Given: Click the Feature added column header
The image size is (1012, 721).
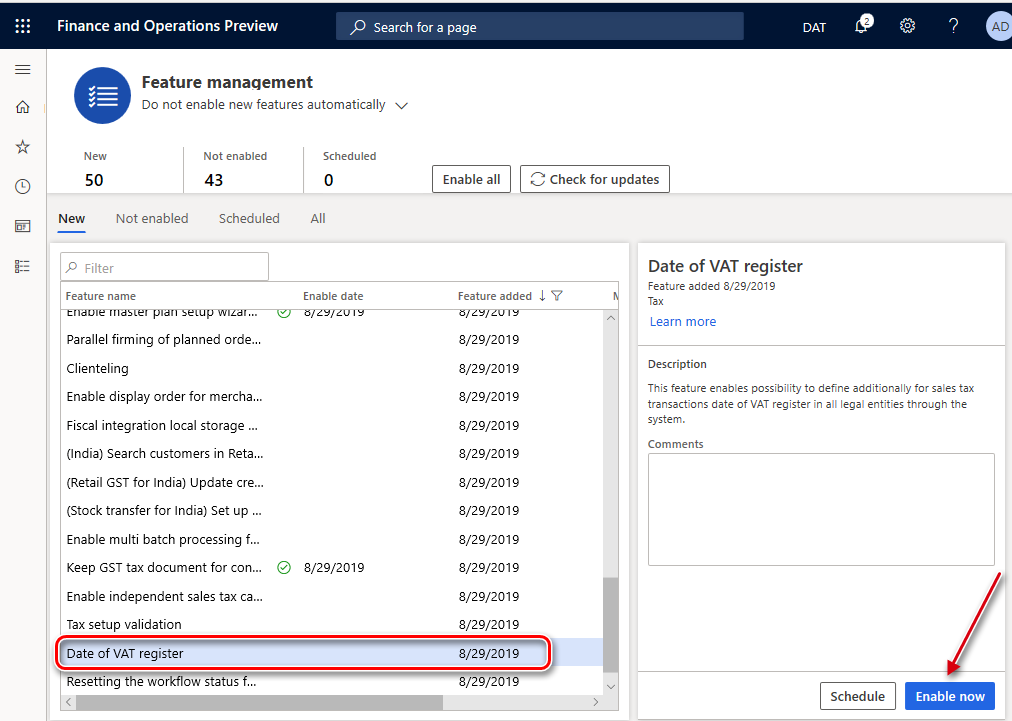Looking at the screenshot, I should click(x=494, y=296).
